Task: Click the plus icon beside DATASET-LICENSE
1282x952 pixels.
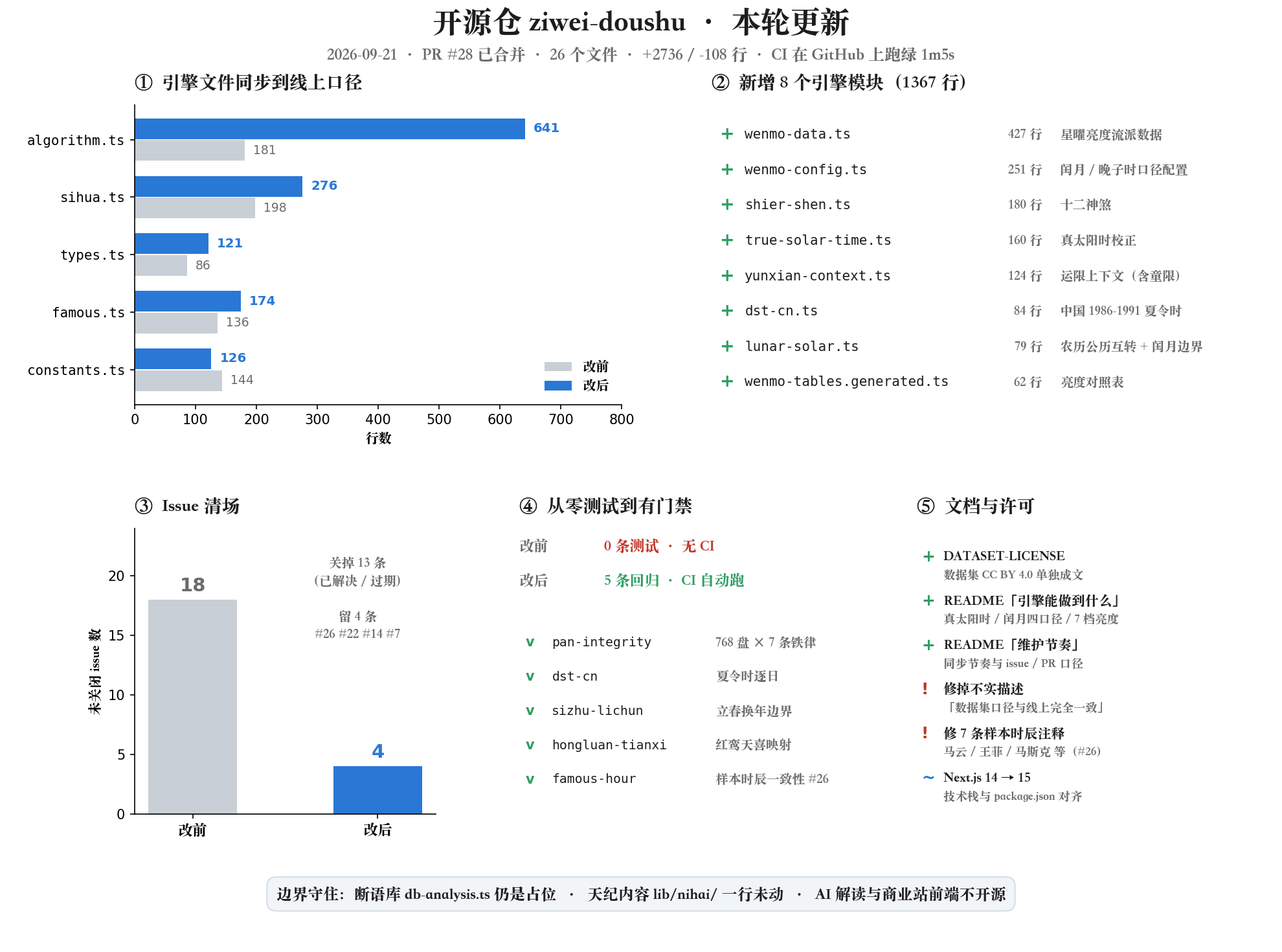Action: pos(928,556)
